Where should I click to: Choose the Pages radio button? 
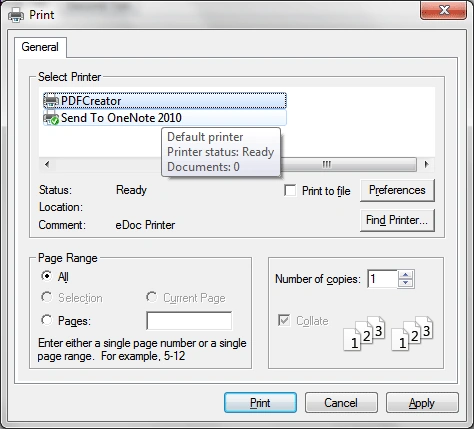pos(47,320)
